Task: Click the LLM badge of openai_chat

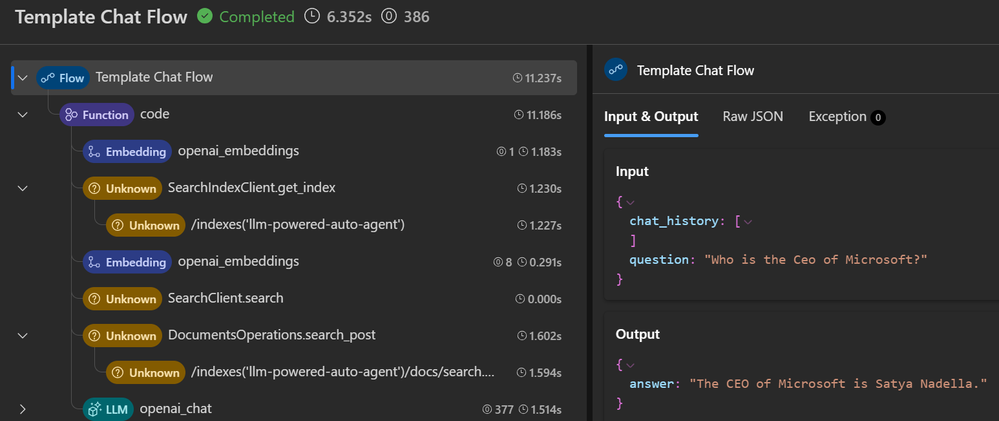Action: pyautogui.click(x=108, y=409)
